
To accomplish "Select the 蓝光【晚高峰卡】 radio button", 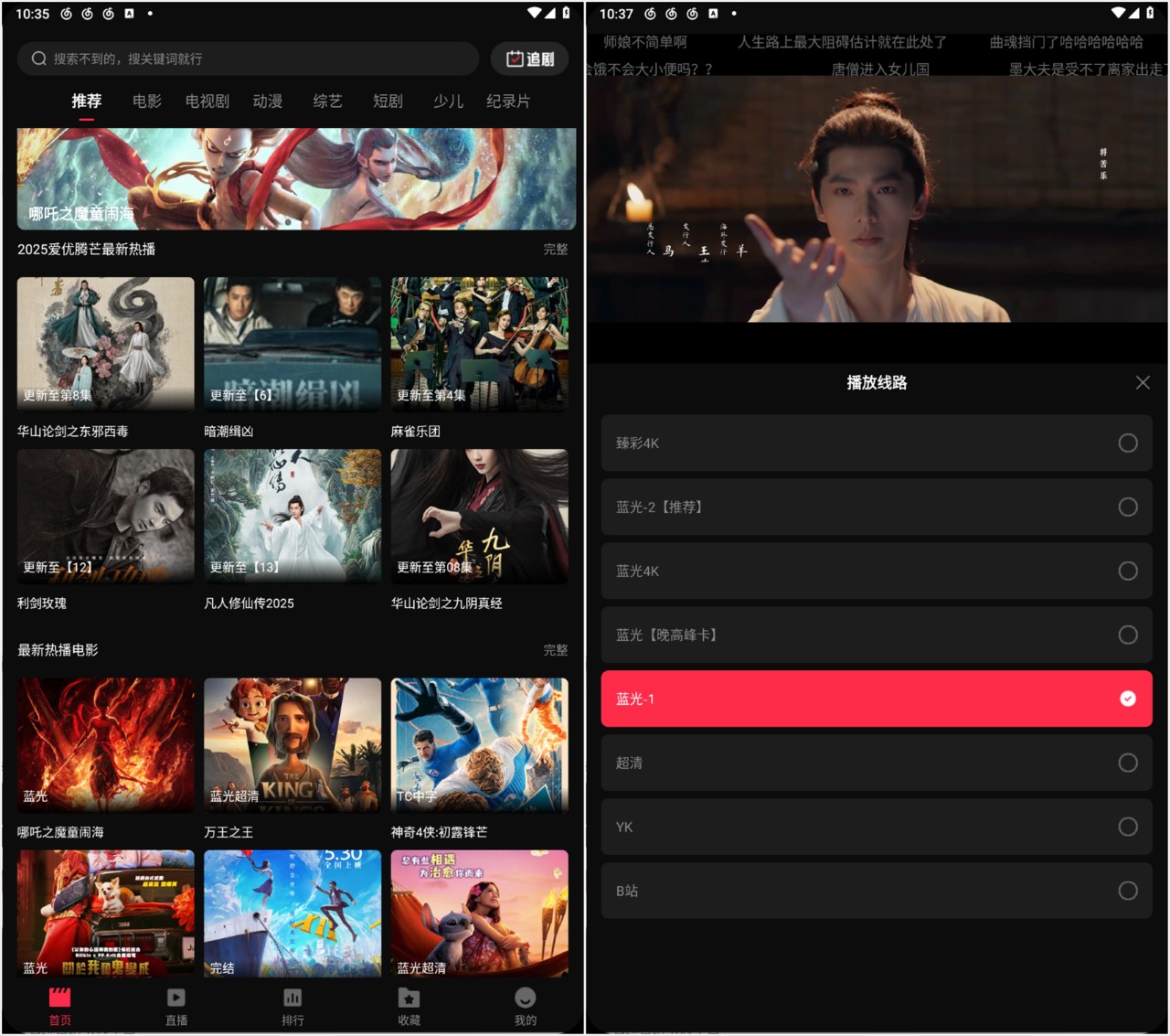I will [1128, 635].
